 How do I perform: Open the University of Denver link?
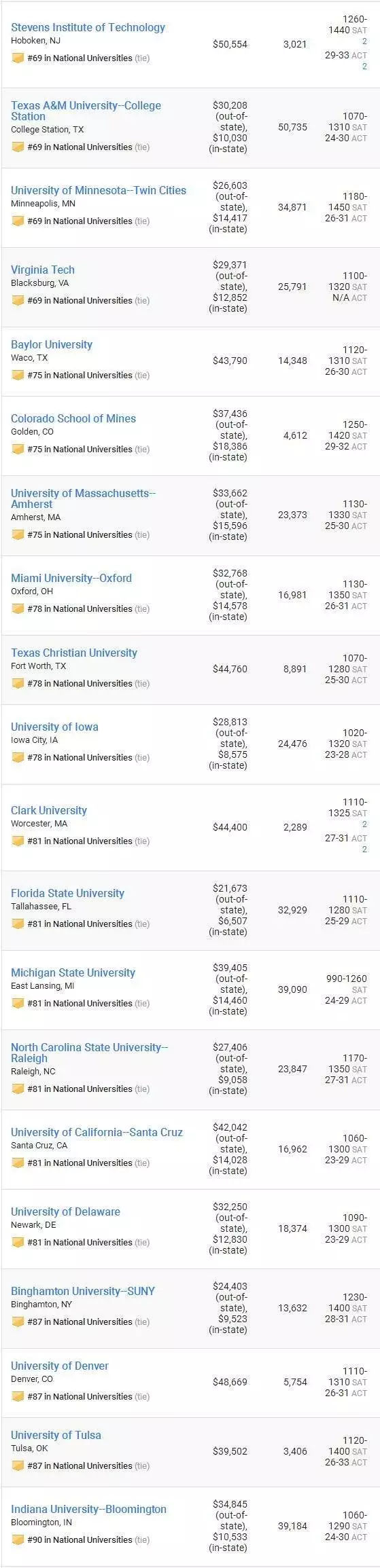tap(60, 1366)
